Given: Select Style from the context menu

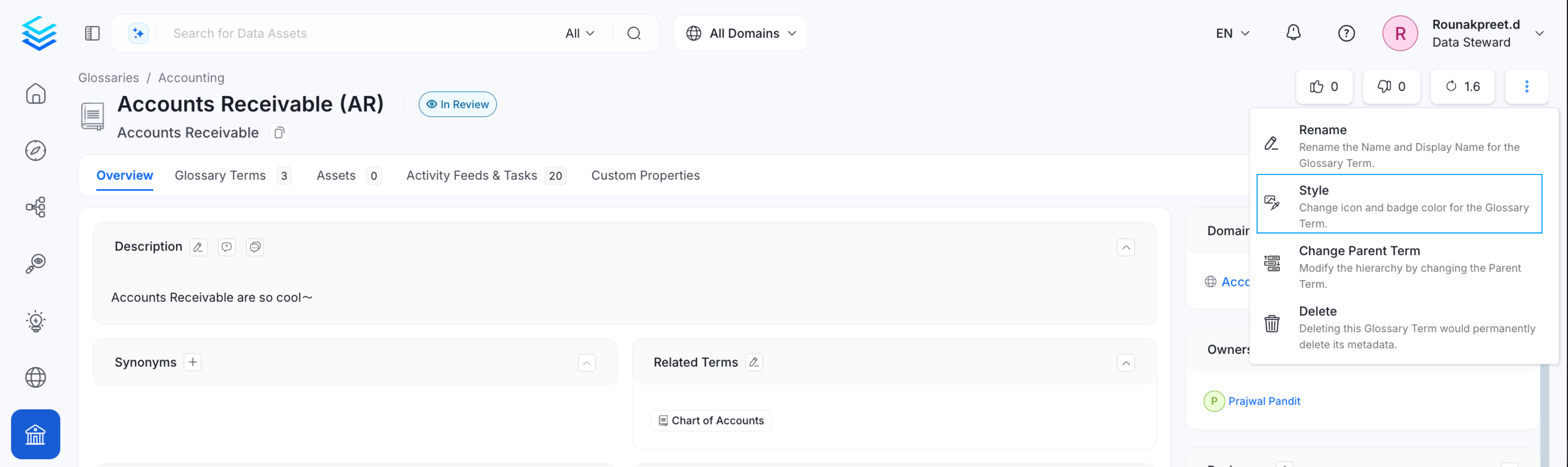Looking at the screenshot, I should [1399, 204].
